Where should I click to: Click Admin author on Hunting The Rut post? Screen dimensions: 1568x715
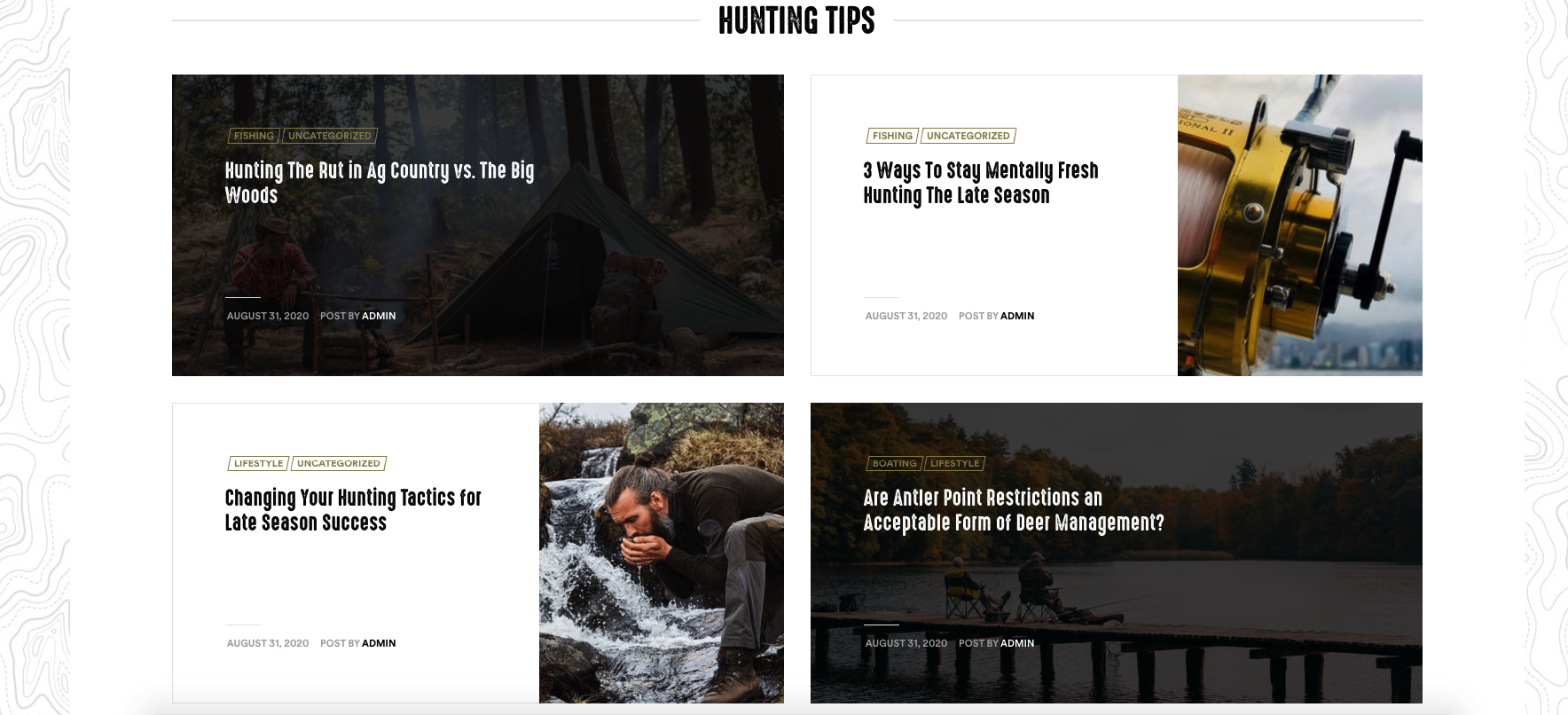click(x=379, y=316)
